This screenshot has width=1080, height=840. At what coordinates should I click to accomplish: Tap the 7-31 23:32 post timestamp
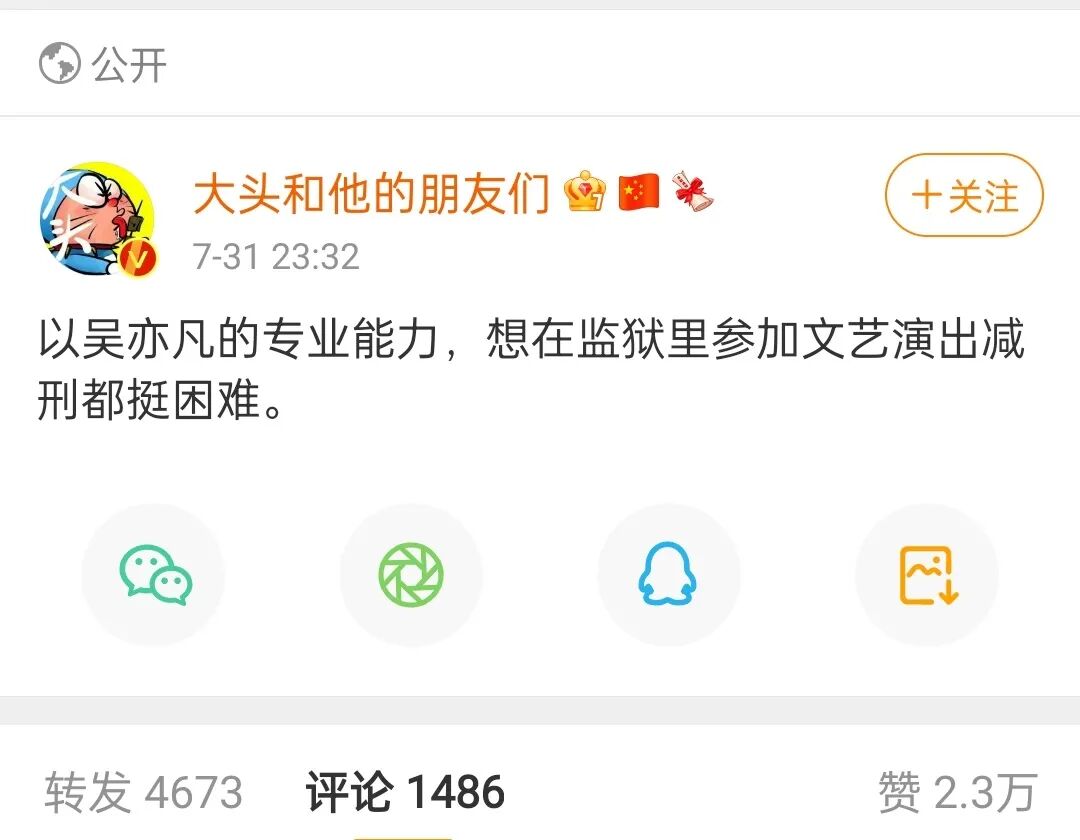pyautogui.click(x=276, y=257)
